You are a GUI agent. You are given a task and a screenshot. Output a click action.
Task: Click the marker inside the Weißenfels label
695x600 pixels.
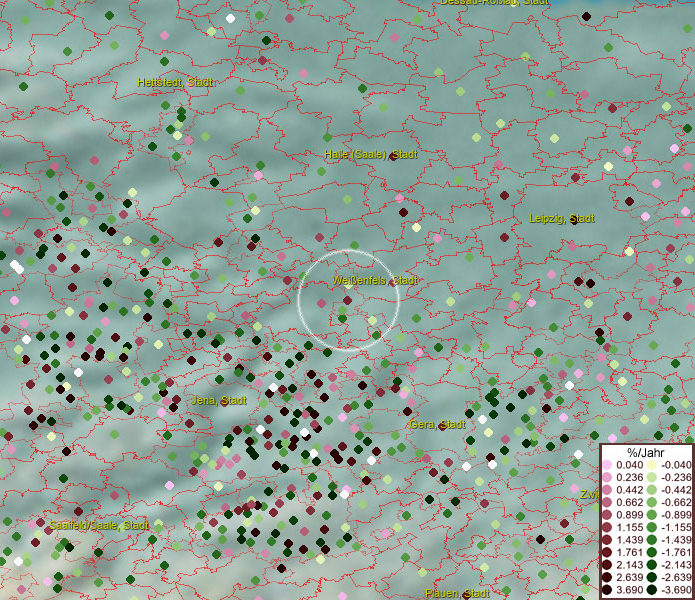pos(393,281)
